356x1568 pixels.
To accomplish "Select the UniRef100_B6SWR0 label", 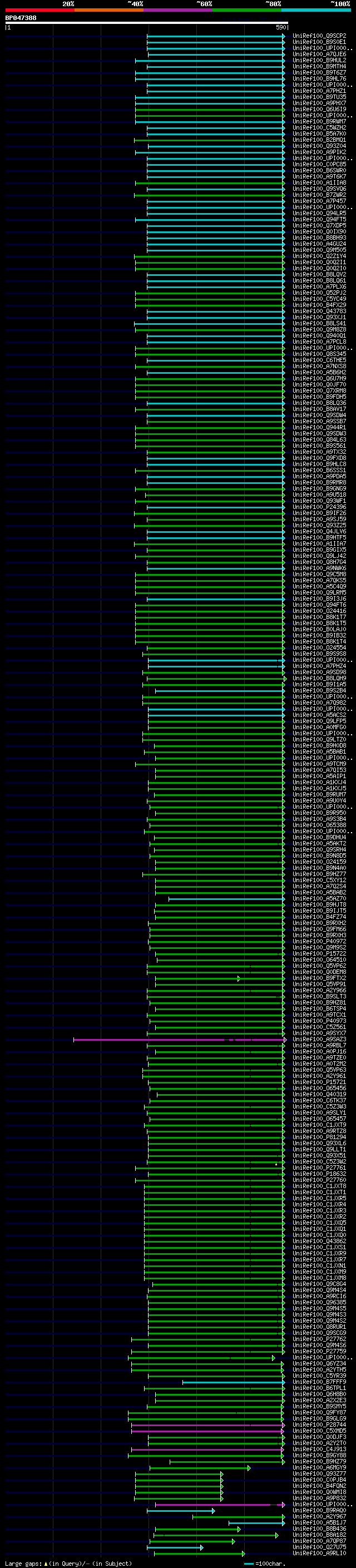I will [319, 170].
